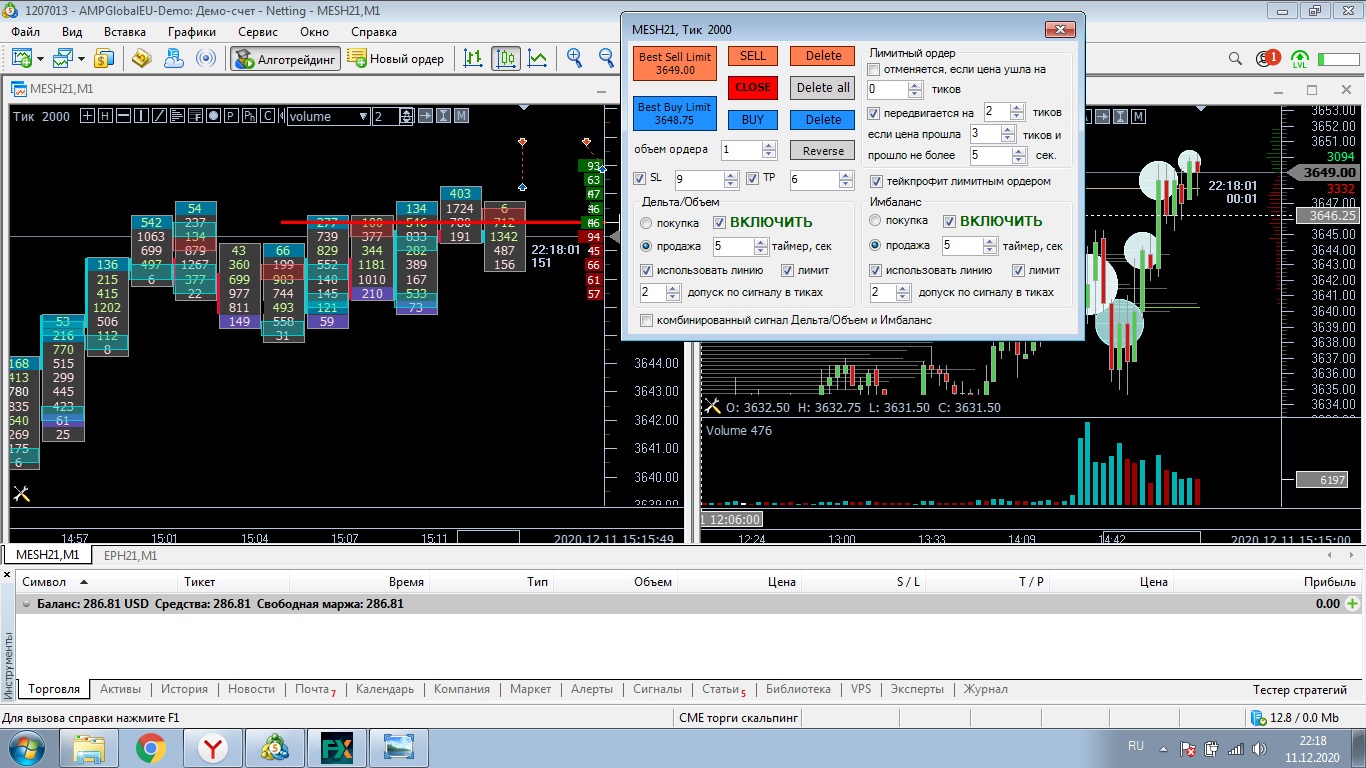Zoom out on the chart
The width and height of the screenshot is (1366, 768).
click(x=606, y=58)
